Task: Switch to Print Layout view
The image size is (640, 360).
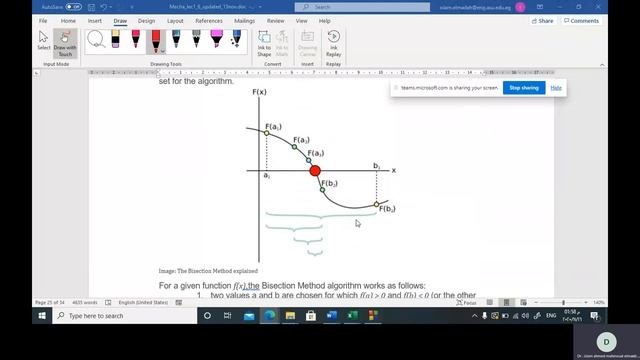Action: tap(506, 302)
